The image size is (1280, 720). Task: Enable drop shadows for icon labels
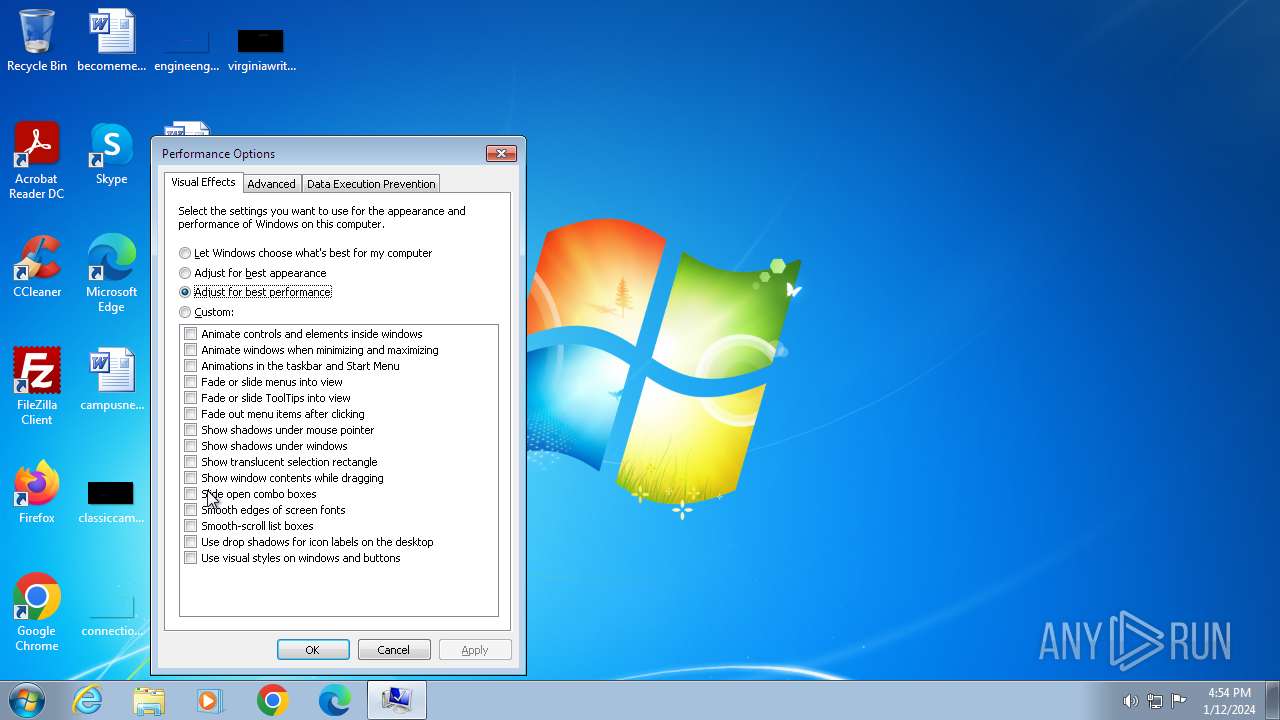pyautogui.click(x=191, y=542)
